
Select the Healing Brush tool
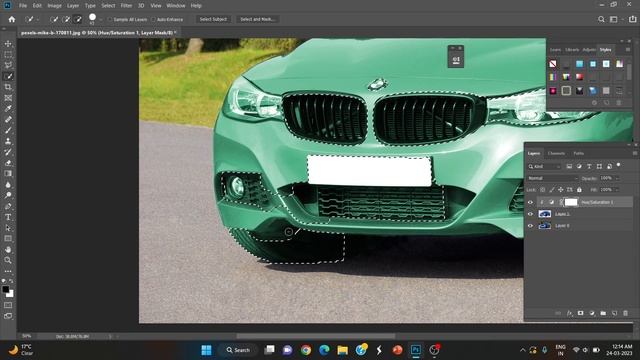click(8, 120)
